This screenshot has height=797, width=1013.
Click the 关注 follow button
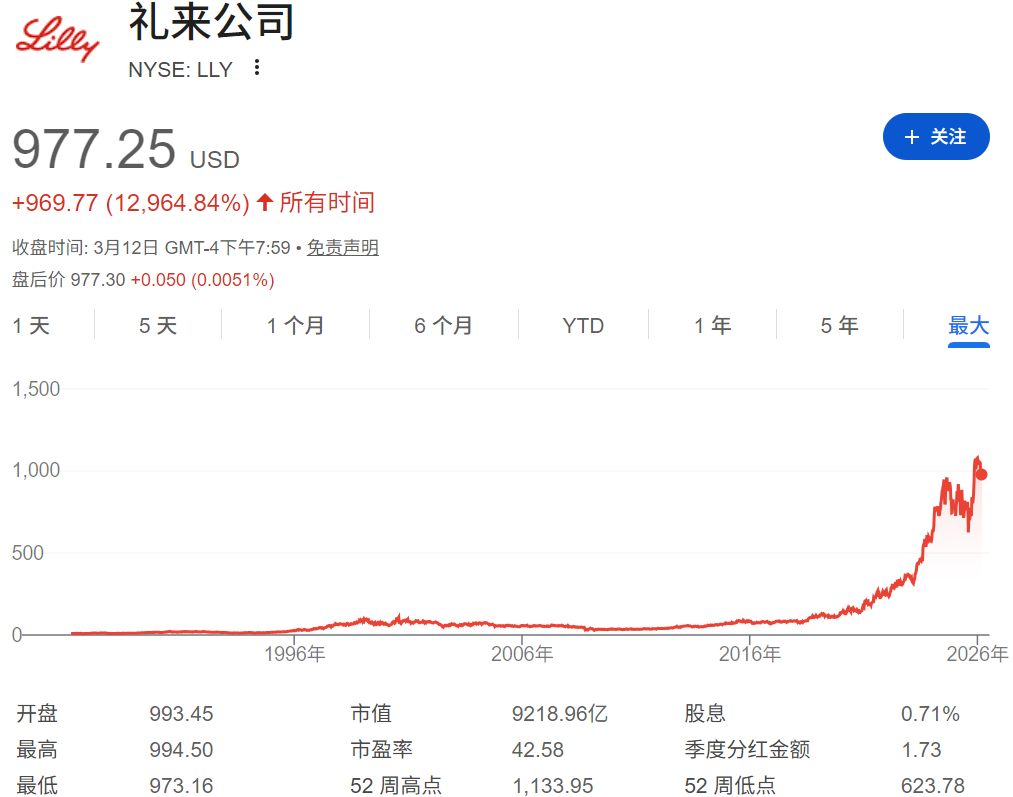[x=936, y=137]
